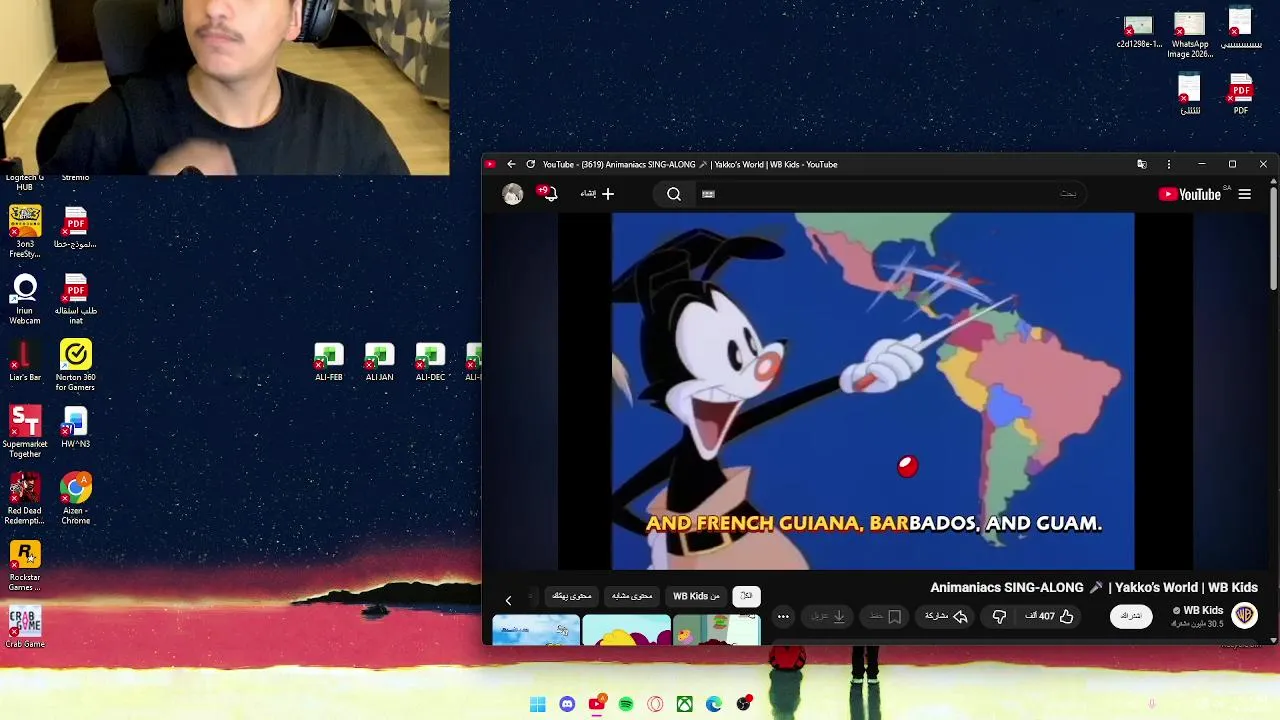
Task: Open the YouTube window three-dot menu
Action: coord(1169,164)
